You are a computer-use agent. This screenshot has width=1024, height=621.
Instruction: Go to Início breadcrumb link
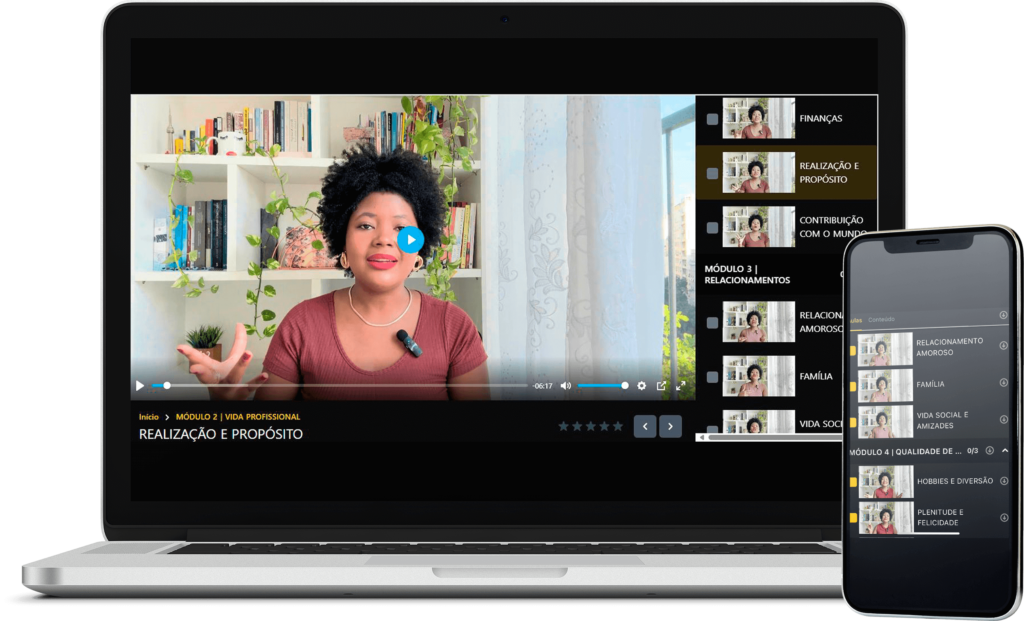coord(148,416)
